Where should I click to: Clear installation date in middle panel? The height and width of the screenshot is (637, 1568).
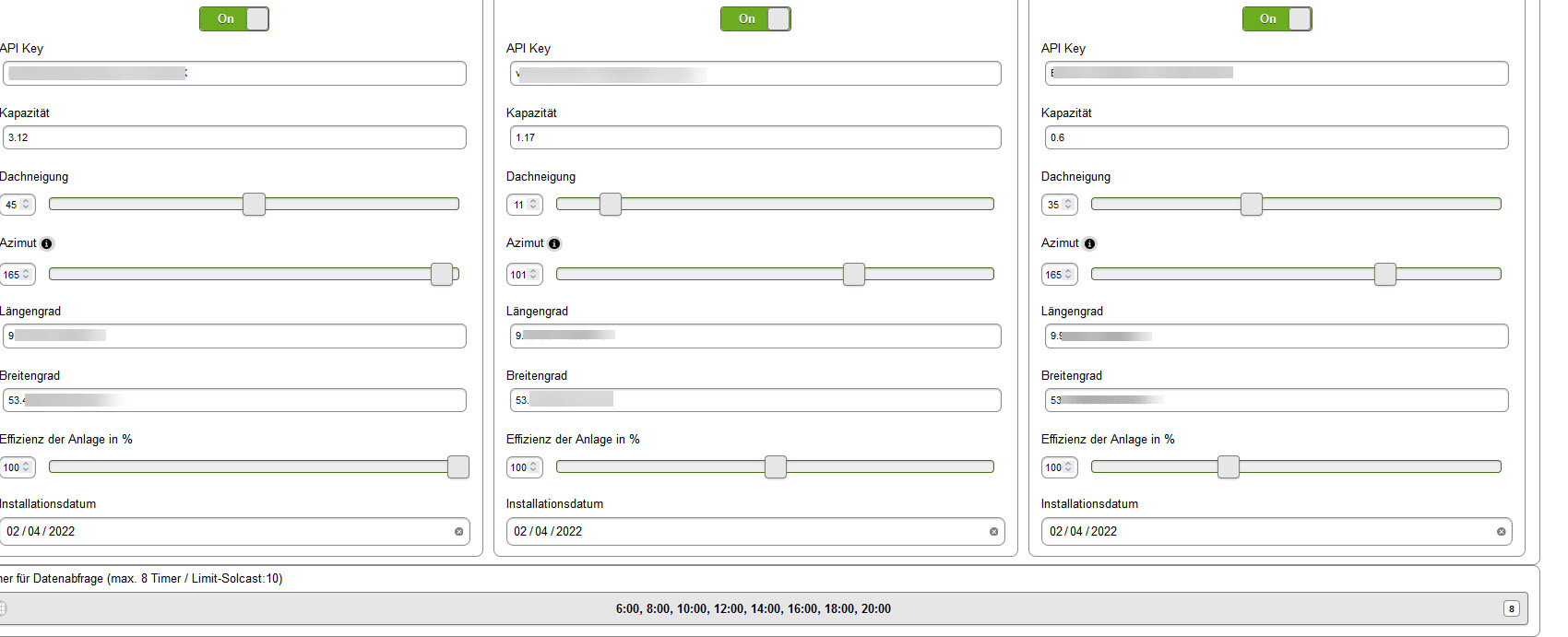993,532
